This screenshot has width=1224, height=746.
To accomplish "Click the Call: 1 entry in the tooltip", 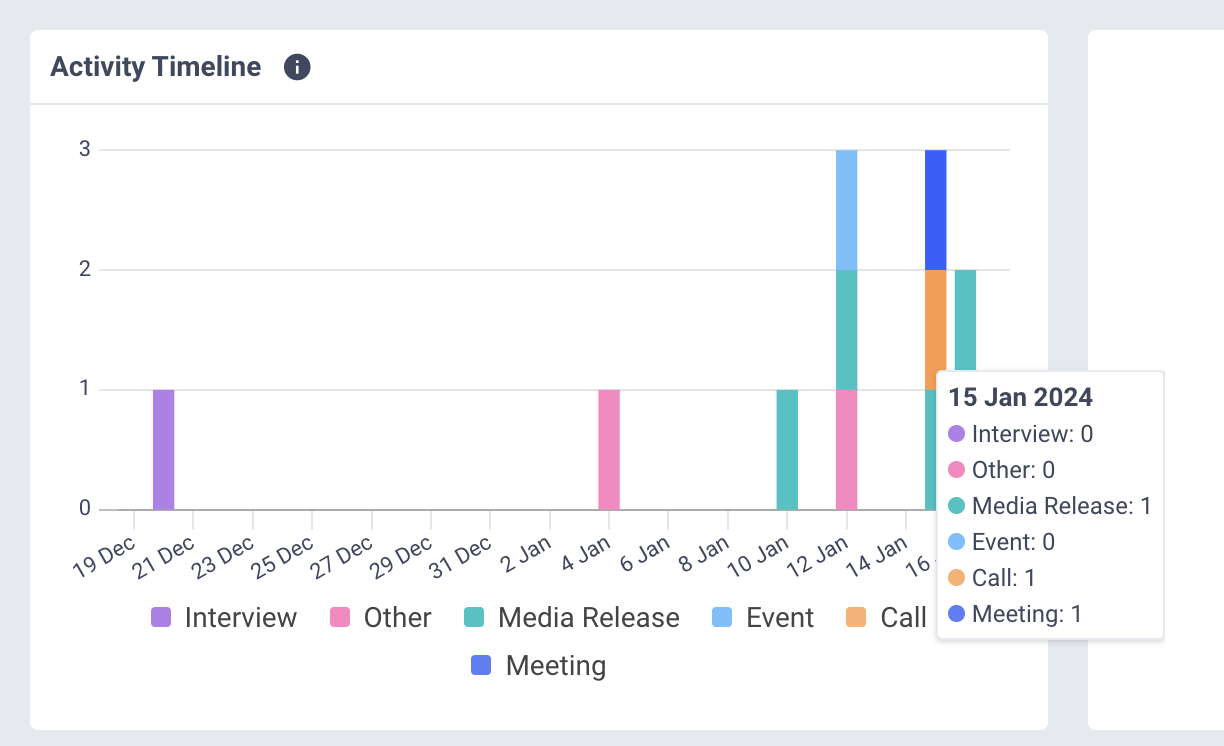I will pos(990,578).
